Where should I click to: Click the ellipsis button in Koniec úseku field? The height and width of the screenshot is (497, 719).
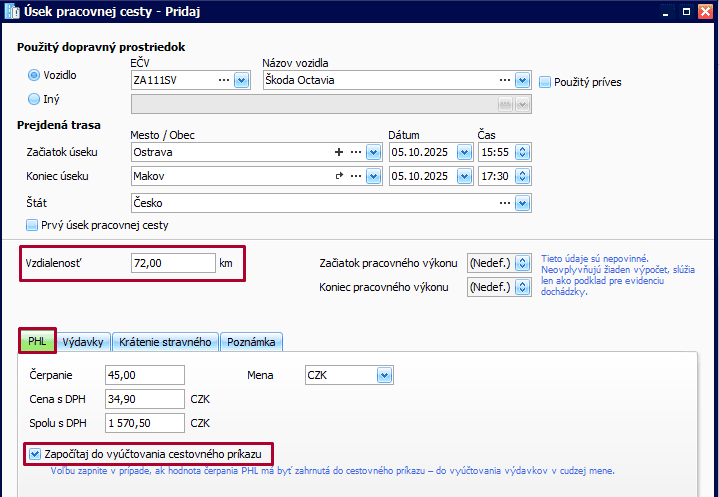pyautogui.click(x=356, y=177)
